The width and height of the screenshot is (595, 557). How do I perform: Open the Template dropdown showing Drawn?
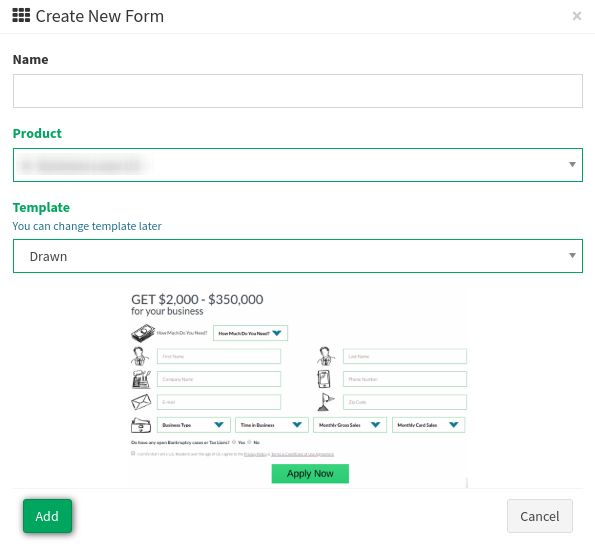point(298,256)
